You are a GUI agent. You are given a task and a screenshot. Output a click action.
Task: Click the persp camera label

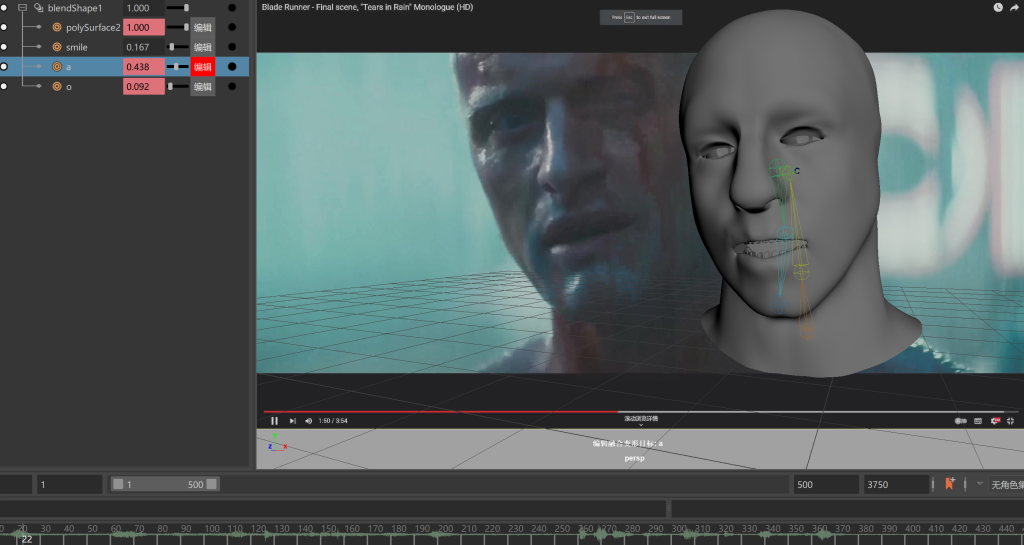[x=634, y=458]
